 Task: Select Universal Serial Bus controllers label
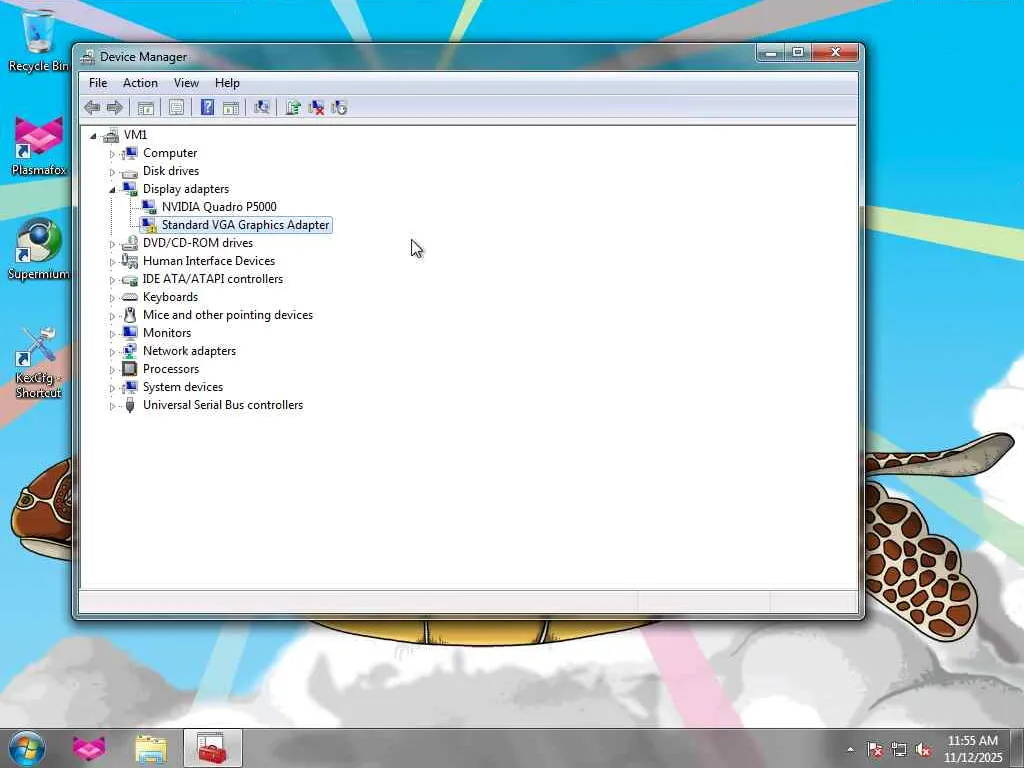coord(223,405)
